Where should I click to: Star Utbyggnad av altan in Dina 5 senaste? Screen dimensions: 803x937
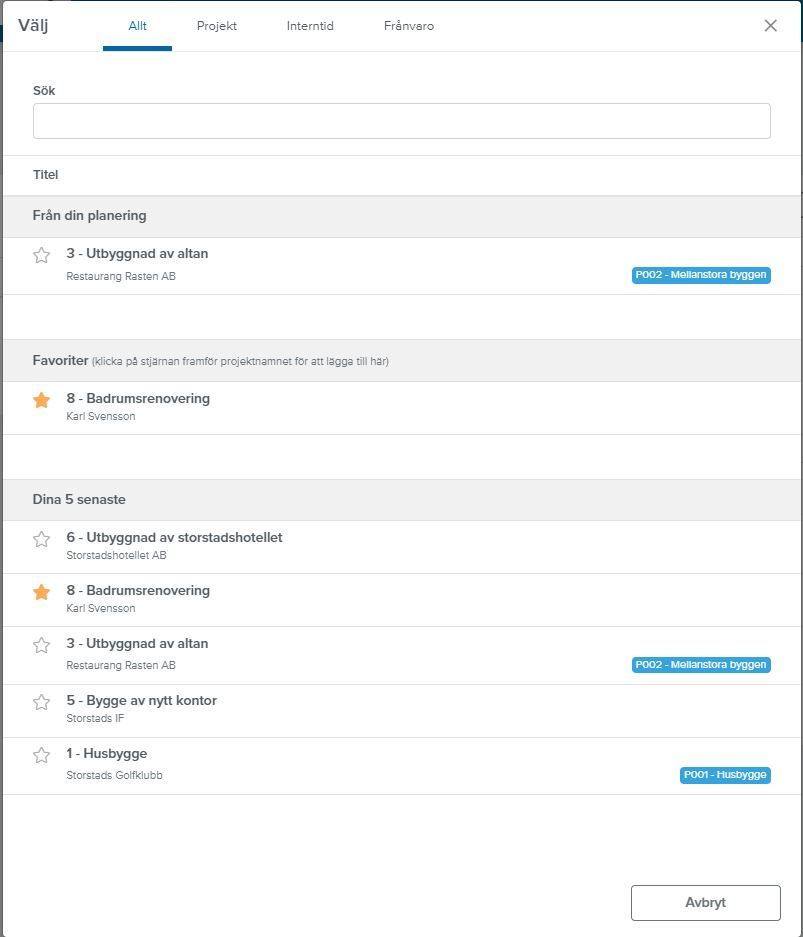pos(41,645)
